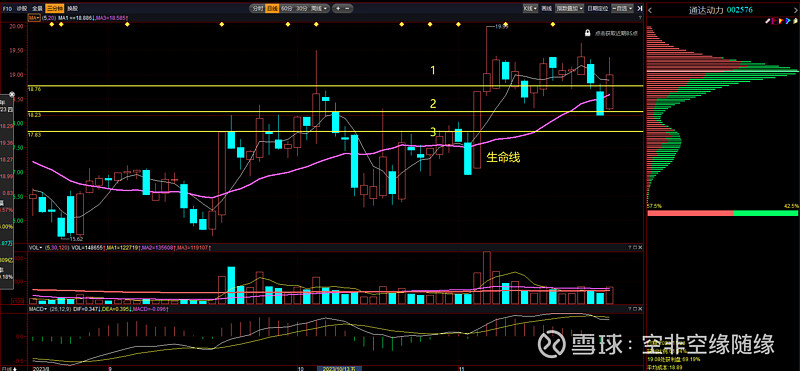800x371 pixels.
Task: Click the 18.76 horizontal line label
Action: pos(35,89)
